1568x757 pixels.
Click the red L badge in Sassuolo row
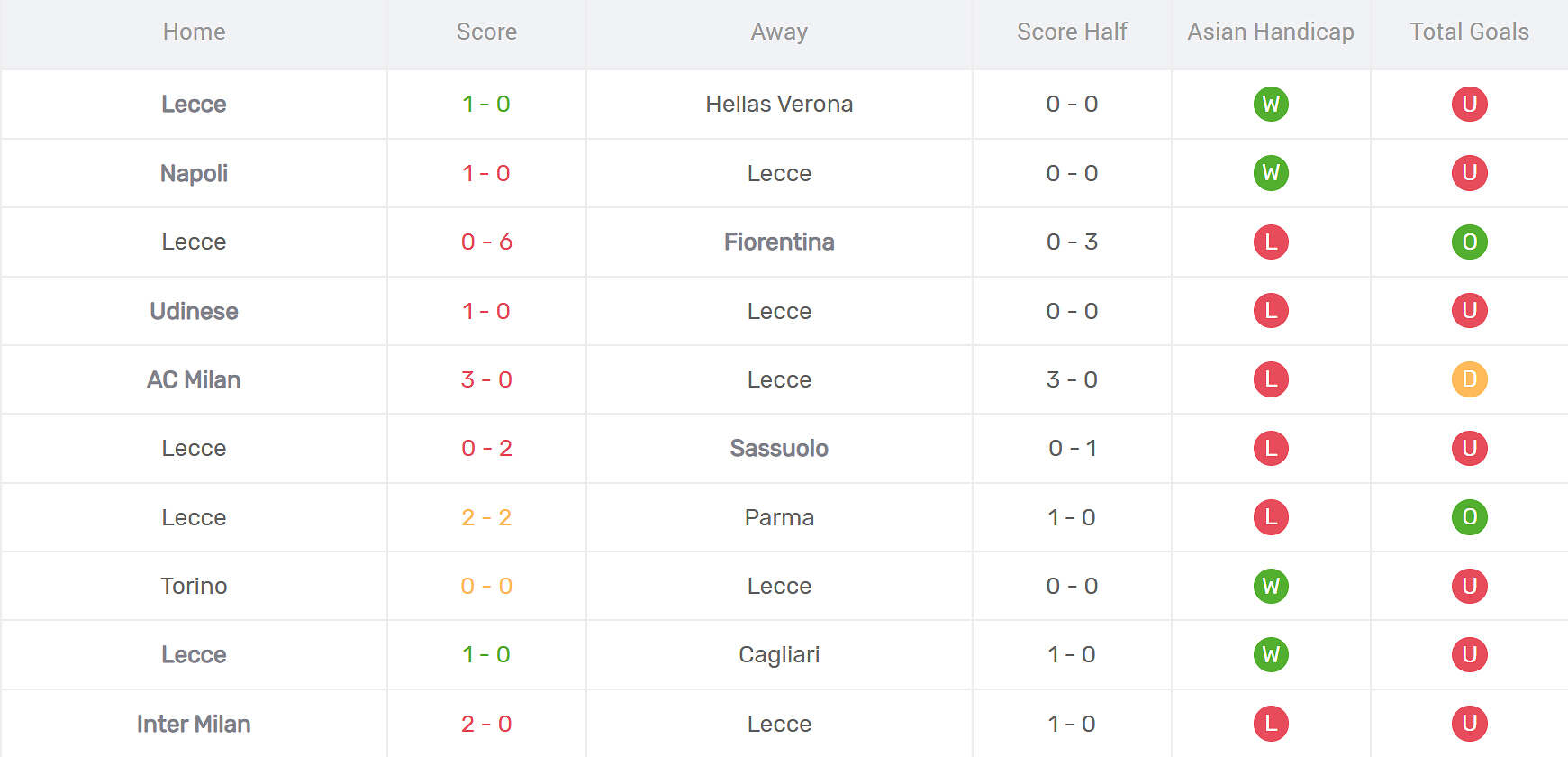click(1271, 448)
